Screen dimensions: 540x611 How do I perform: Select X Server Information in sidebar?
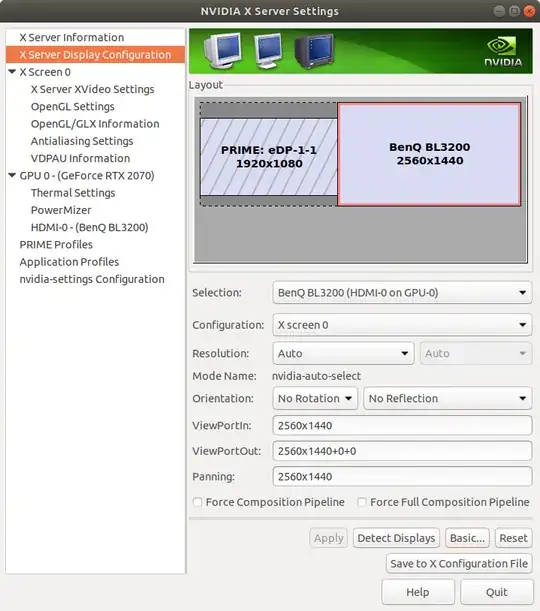pos(72,37)
